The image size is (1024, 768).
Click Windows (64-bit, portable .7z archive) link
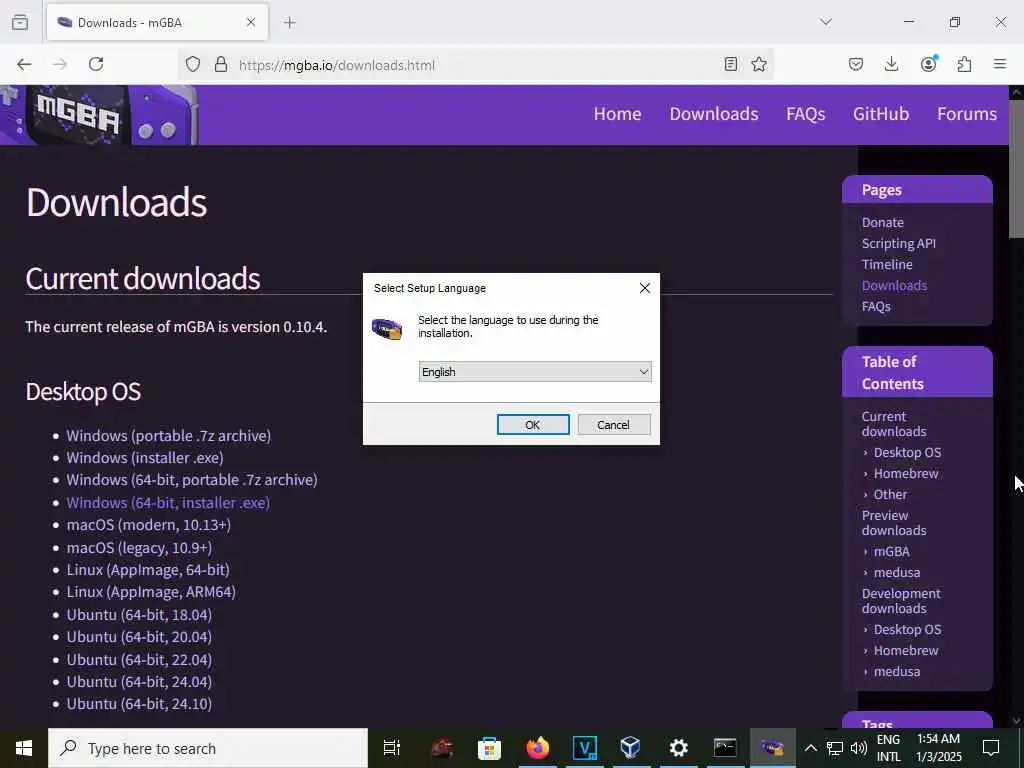[x=192, y=480]
